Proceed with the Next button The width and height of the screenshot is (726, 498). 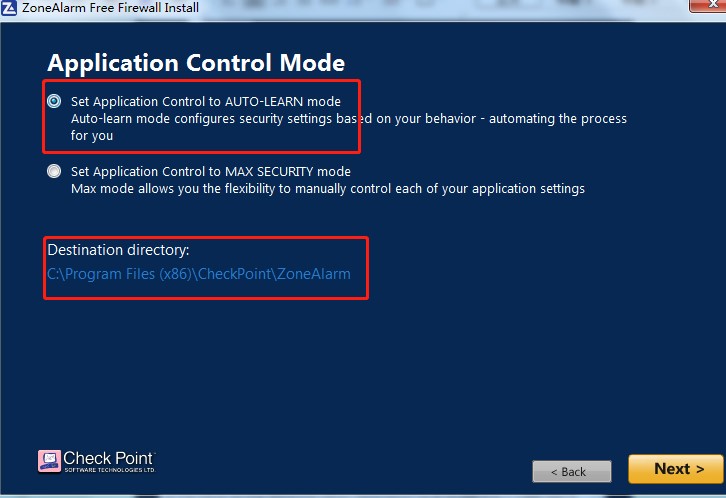[676, 469]
